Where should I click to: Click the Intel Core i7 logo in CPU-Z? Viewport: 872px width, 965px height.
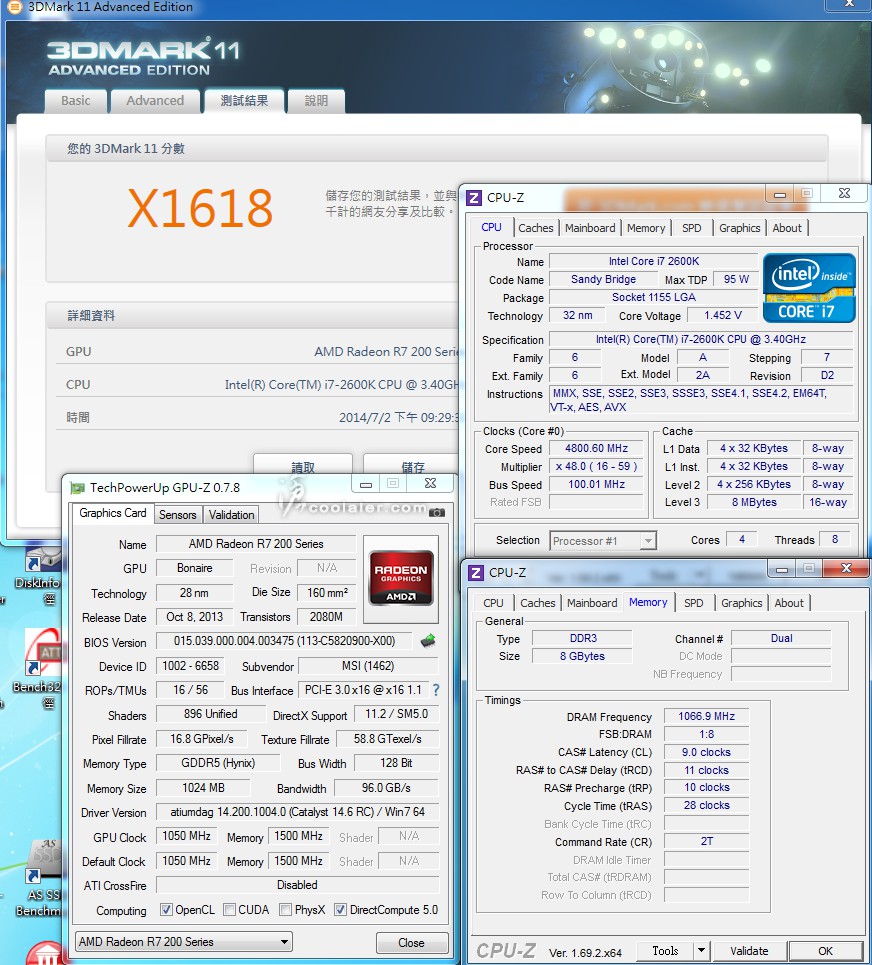[x=809, y=288]
